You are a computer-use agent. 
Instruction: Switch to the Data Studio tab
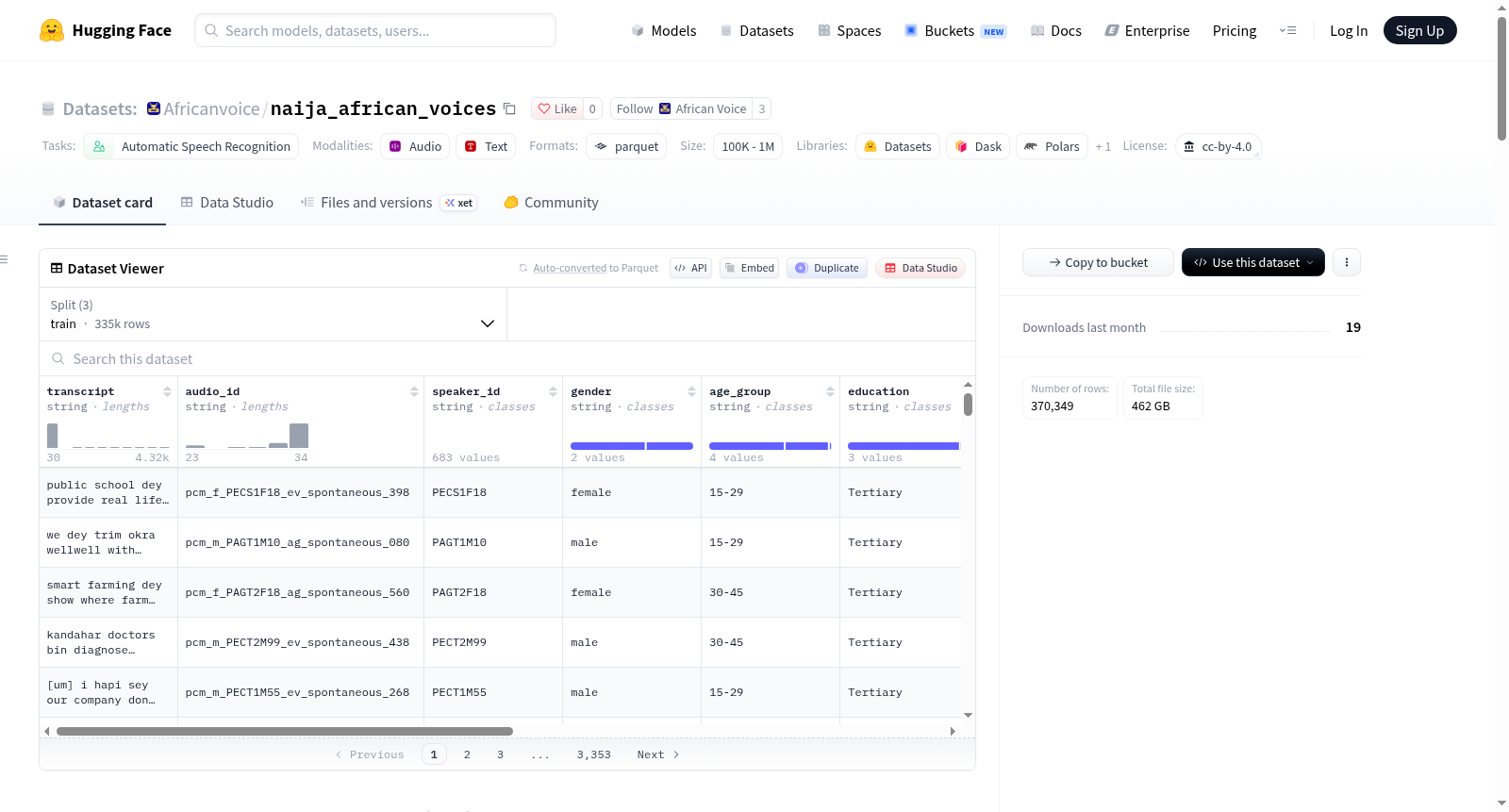[x=227, y=202]
